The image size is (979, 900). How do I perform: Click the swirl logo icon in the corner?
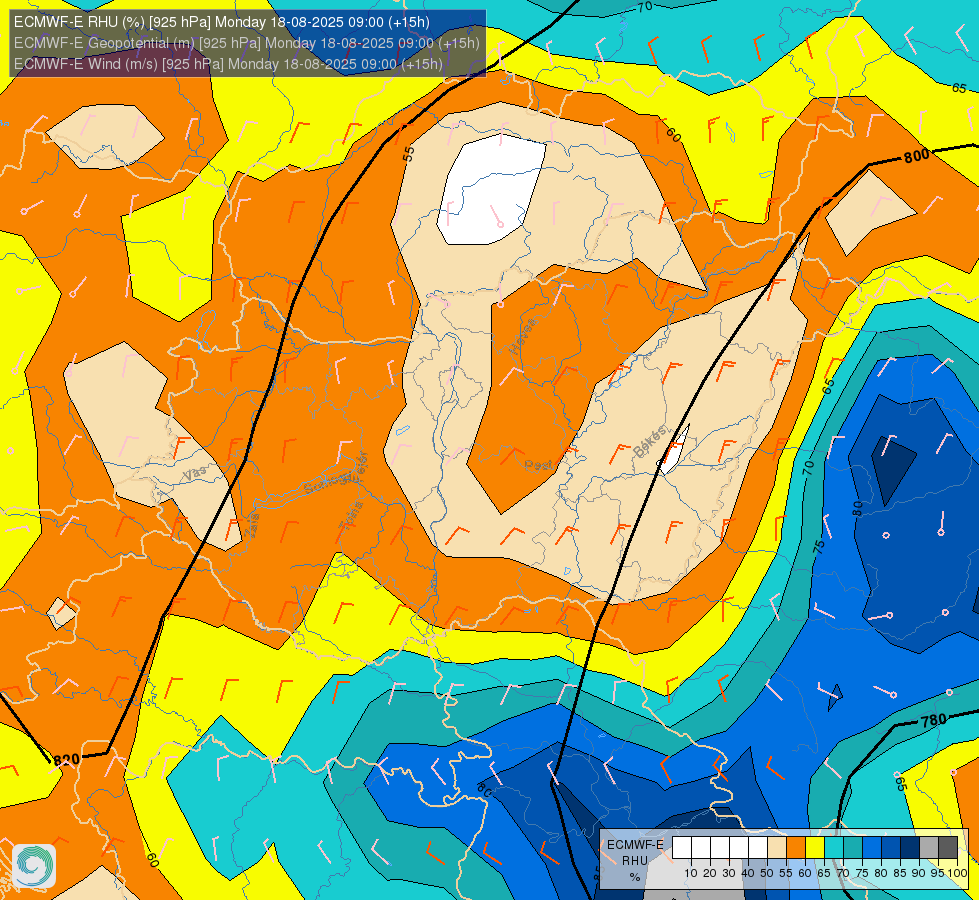(34, 866)
